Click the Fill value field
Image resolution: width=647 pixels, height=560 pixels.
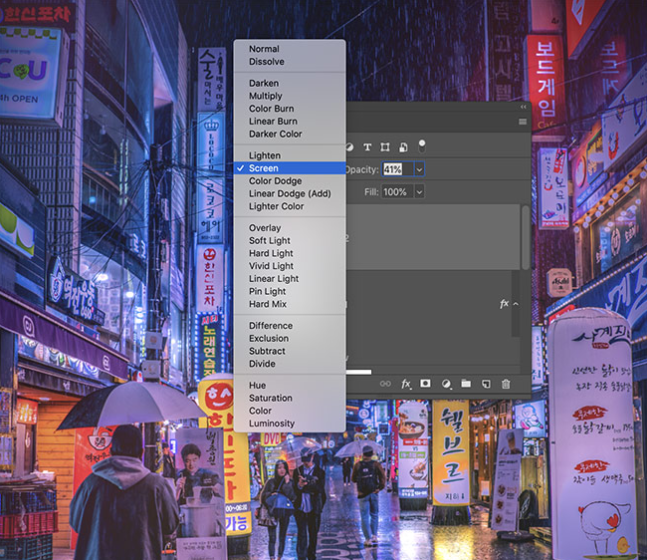[397, 192]
